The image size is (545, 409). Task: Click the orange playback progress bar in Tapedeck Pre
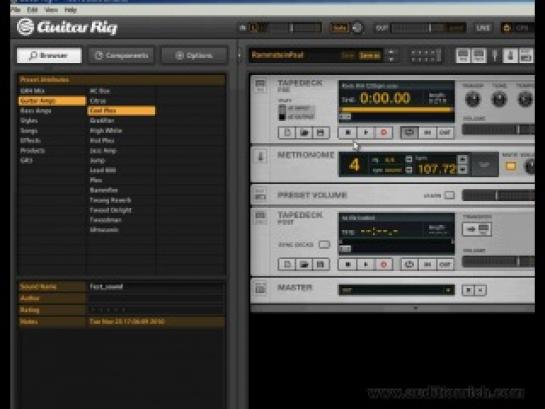(397, 110)
